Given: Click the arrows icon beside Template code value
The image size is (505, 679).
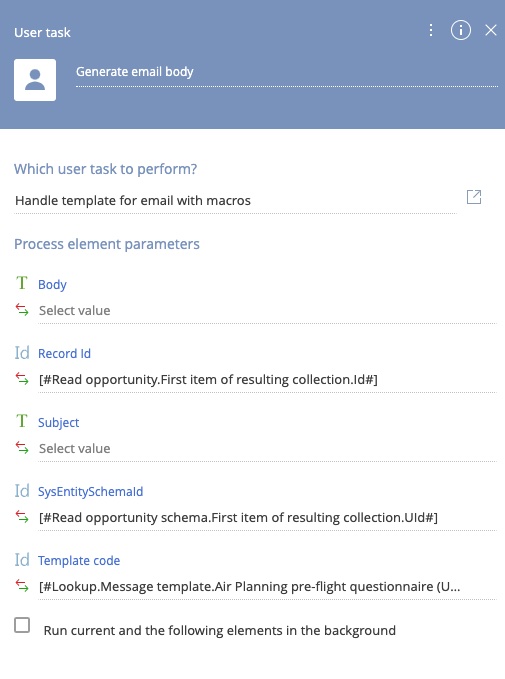Looking at the screenshot, I should [22, 586].
